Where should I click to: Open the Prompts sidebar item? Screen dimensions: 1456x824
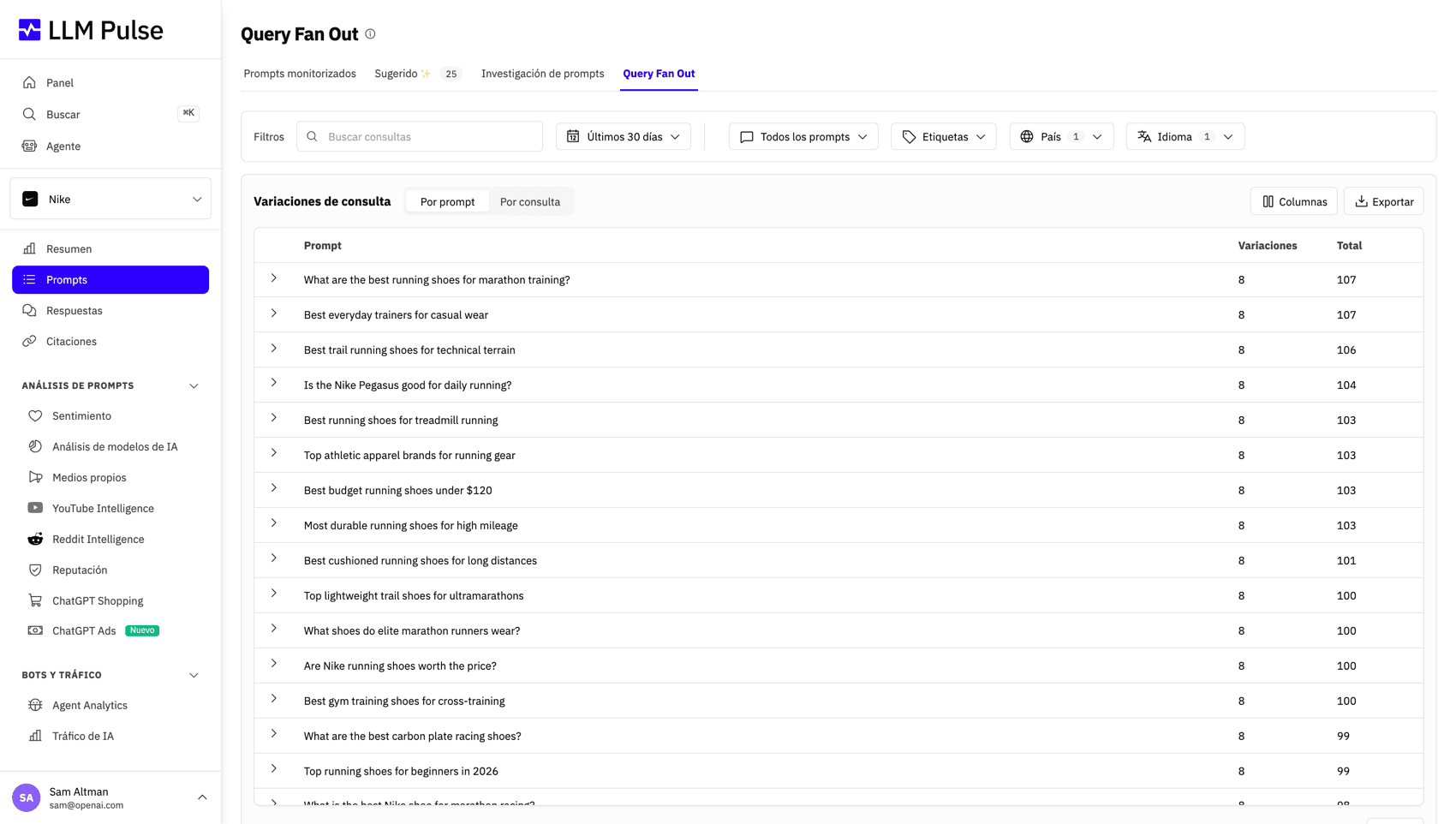coord(110,279)
